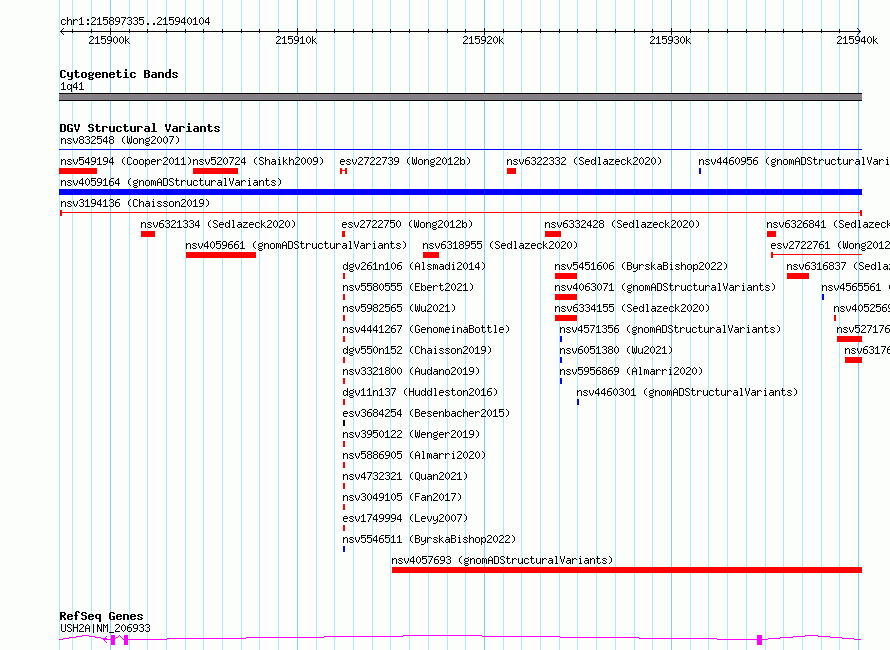Screen dimensions: 890x650
Task: Open variant nsv6051380 (Wu2021)
Action: click(x=616, y=350)
